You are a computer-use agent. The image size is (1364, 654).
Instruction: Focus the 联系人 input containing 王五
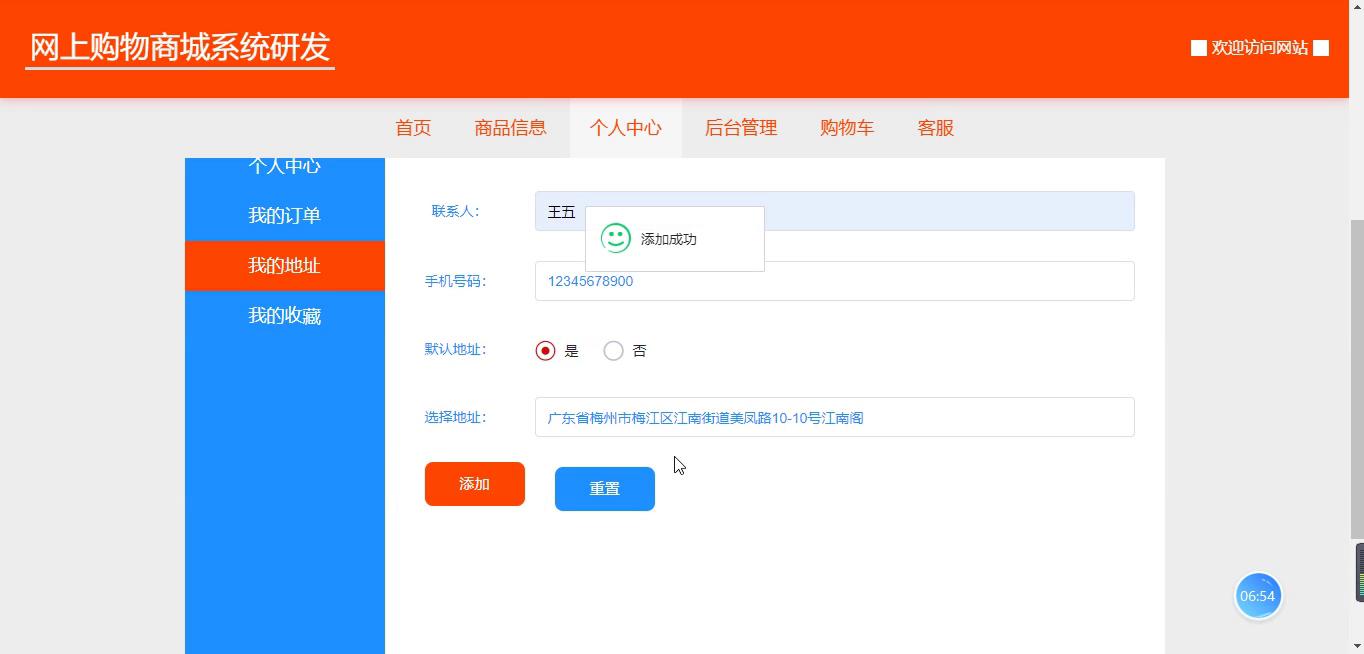[x=950, y=211]
